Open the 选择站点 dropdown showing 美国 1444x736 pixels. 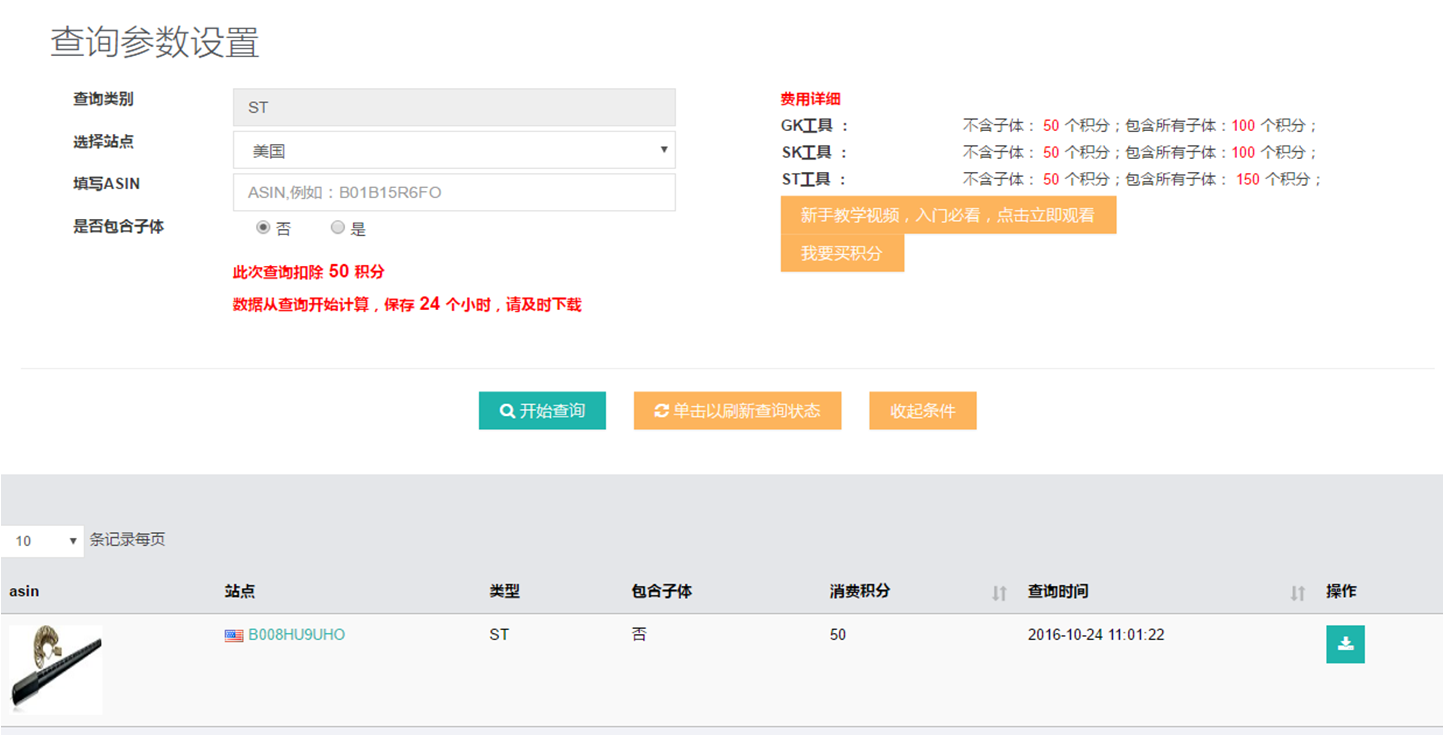(454, 150)
